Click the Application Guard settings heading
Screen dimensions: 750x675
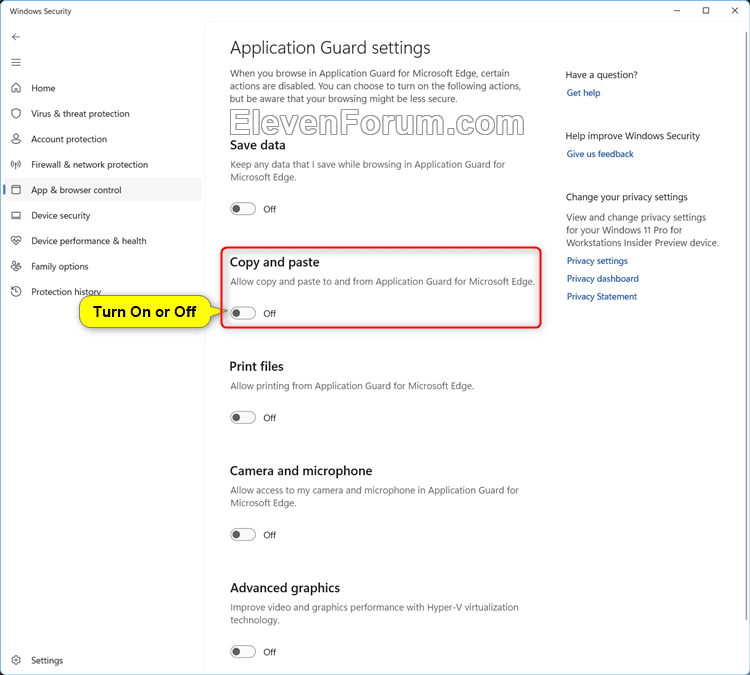(330, 48)
